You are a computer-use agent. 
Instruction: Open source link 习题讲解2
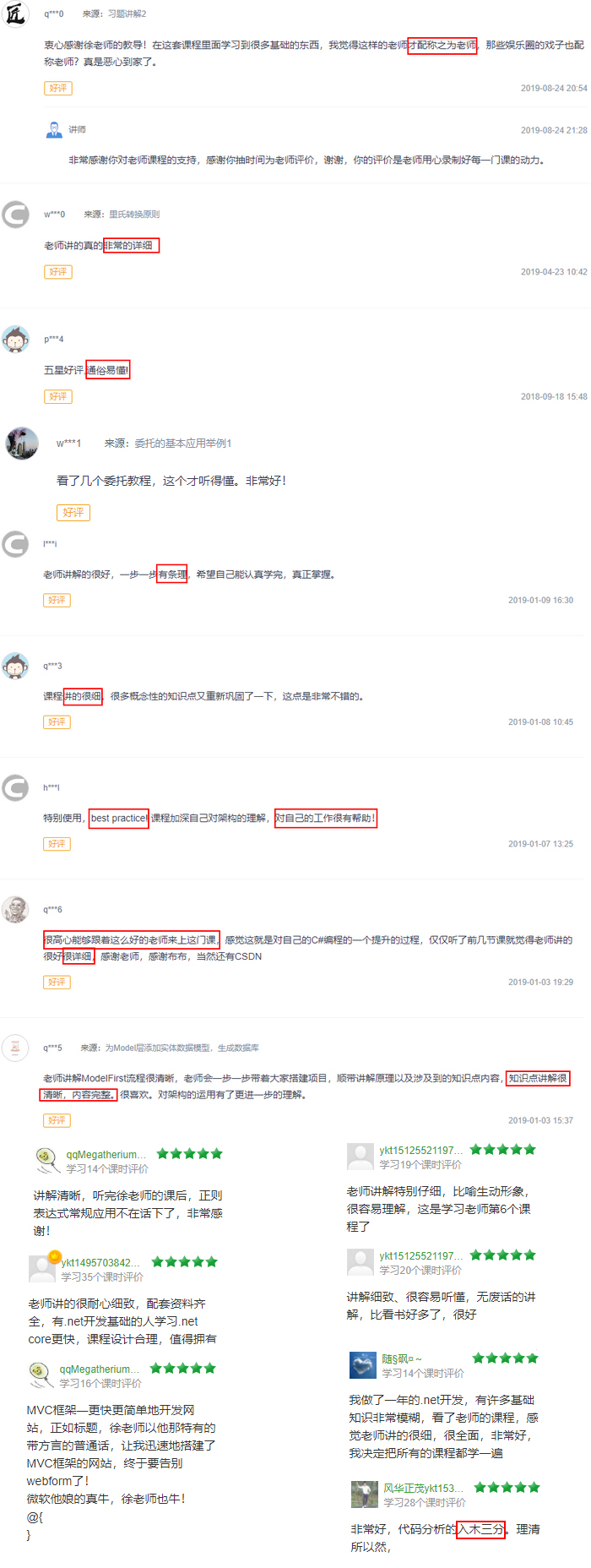[127, 14]
